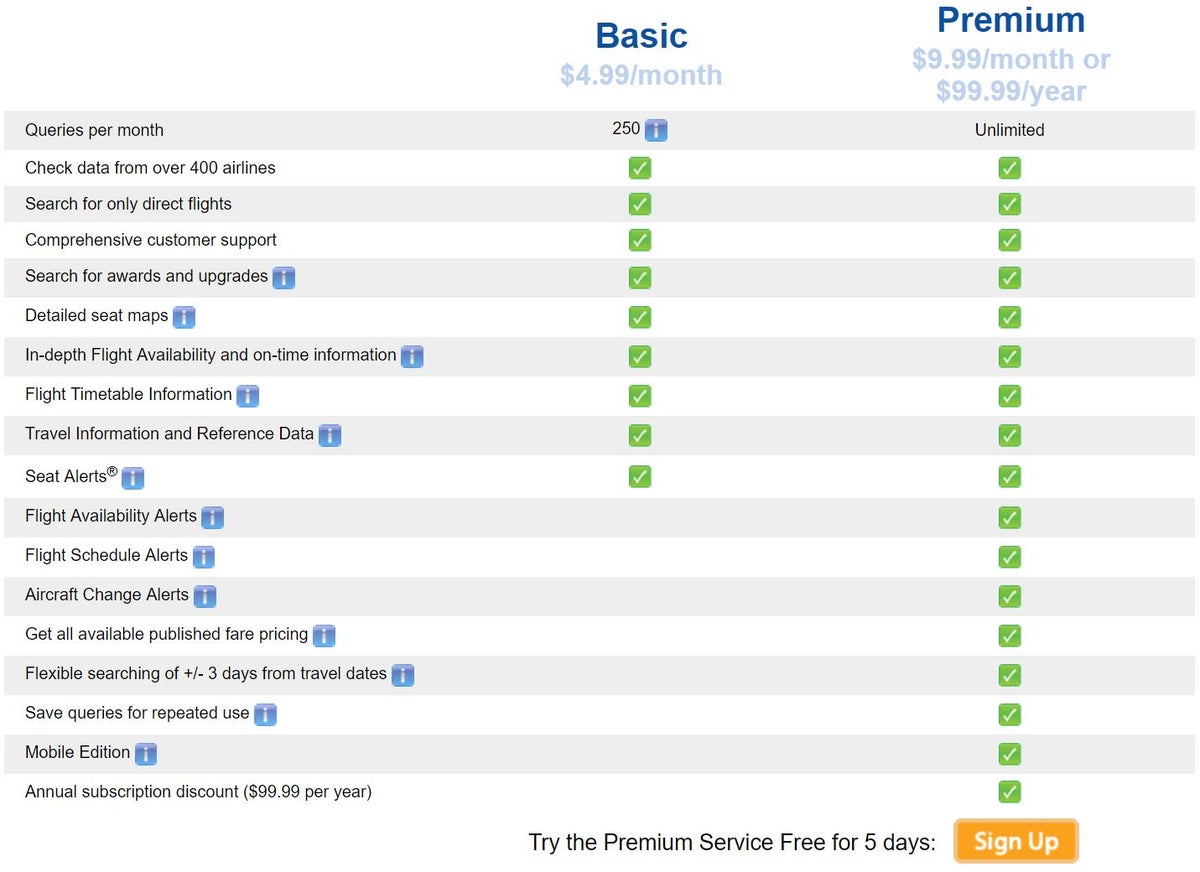
Task: Open the Detailed seat maps info tooltip
Action: [184, 317]
